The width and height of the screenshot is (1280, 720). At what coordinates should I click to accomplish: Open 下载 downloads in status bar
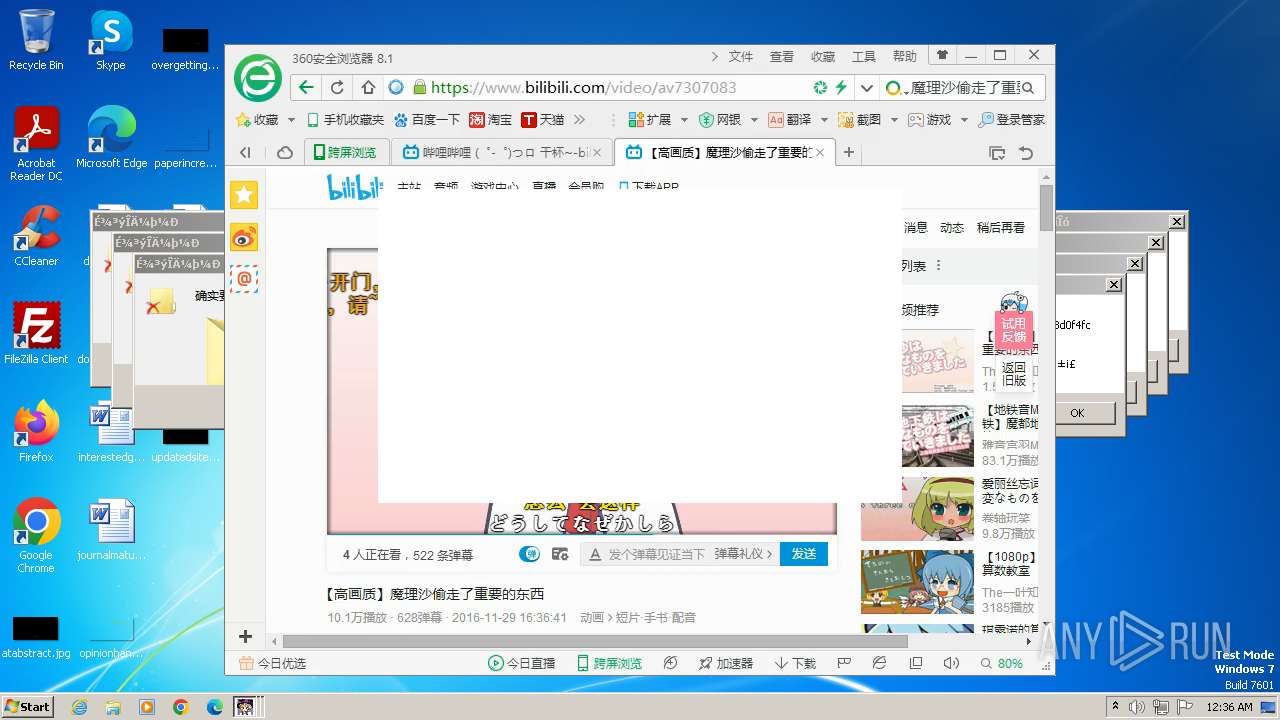[796, 663]
